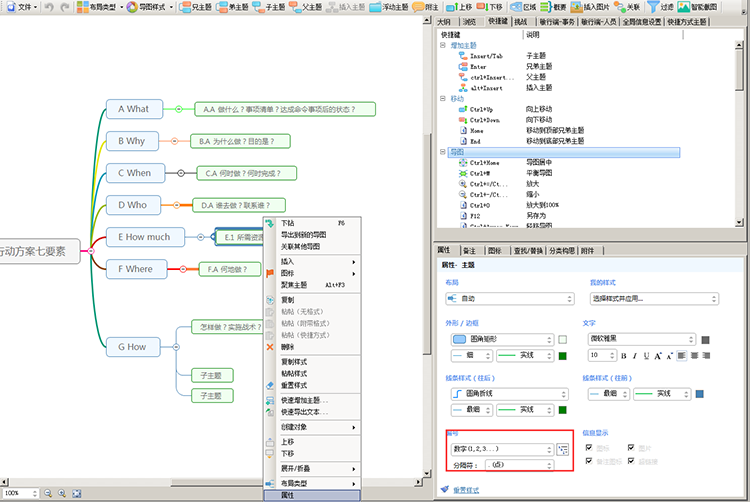The image size is (750, 502).
Task: Toggle the 图标 checkbox under 信息显示
Action: click(589, 448)
